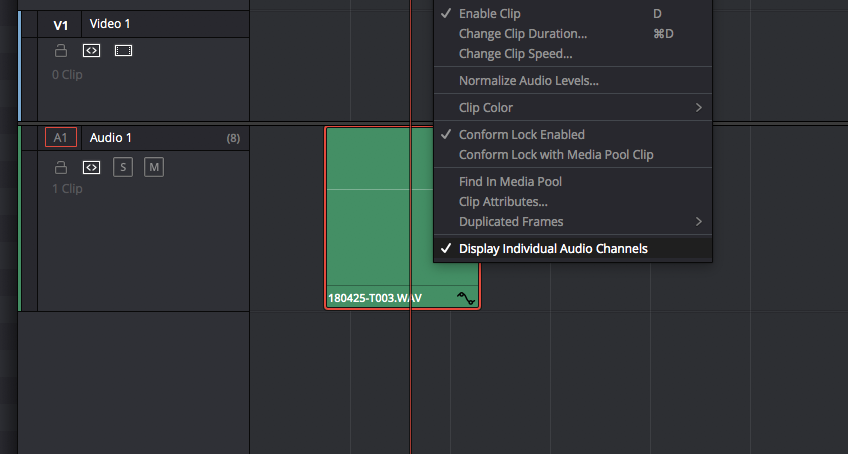Open Clip Attributes...
This screenshot has width=848, height=454.
(x=573, y=201)
